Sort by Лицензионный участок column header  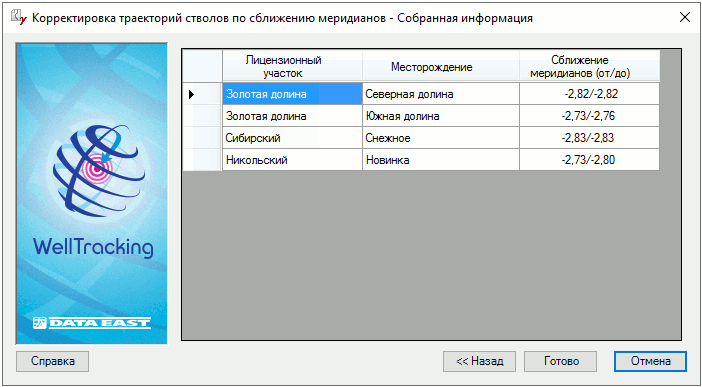292,66
